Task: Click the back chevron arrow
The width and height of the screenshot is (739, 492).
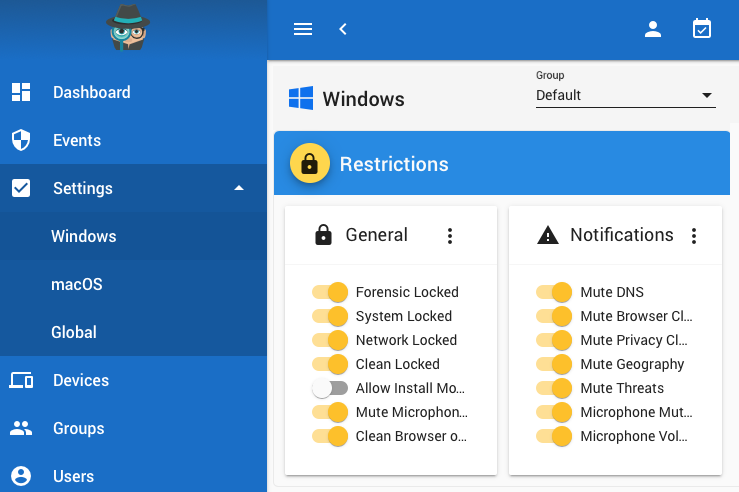Action: coord(343,29)
